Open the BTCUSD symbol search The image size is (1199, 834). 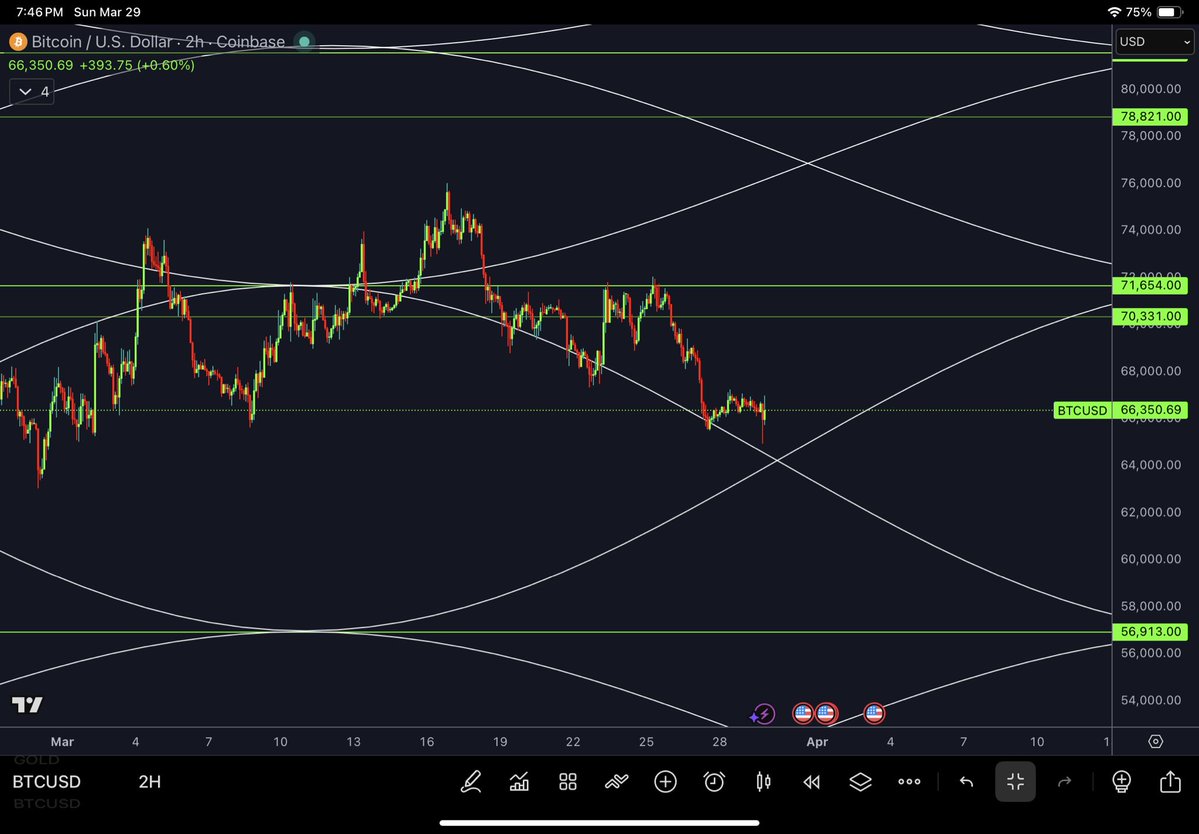click(x=46, y=781)
